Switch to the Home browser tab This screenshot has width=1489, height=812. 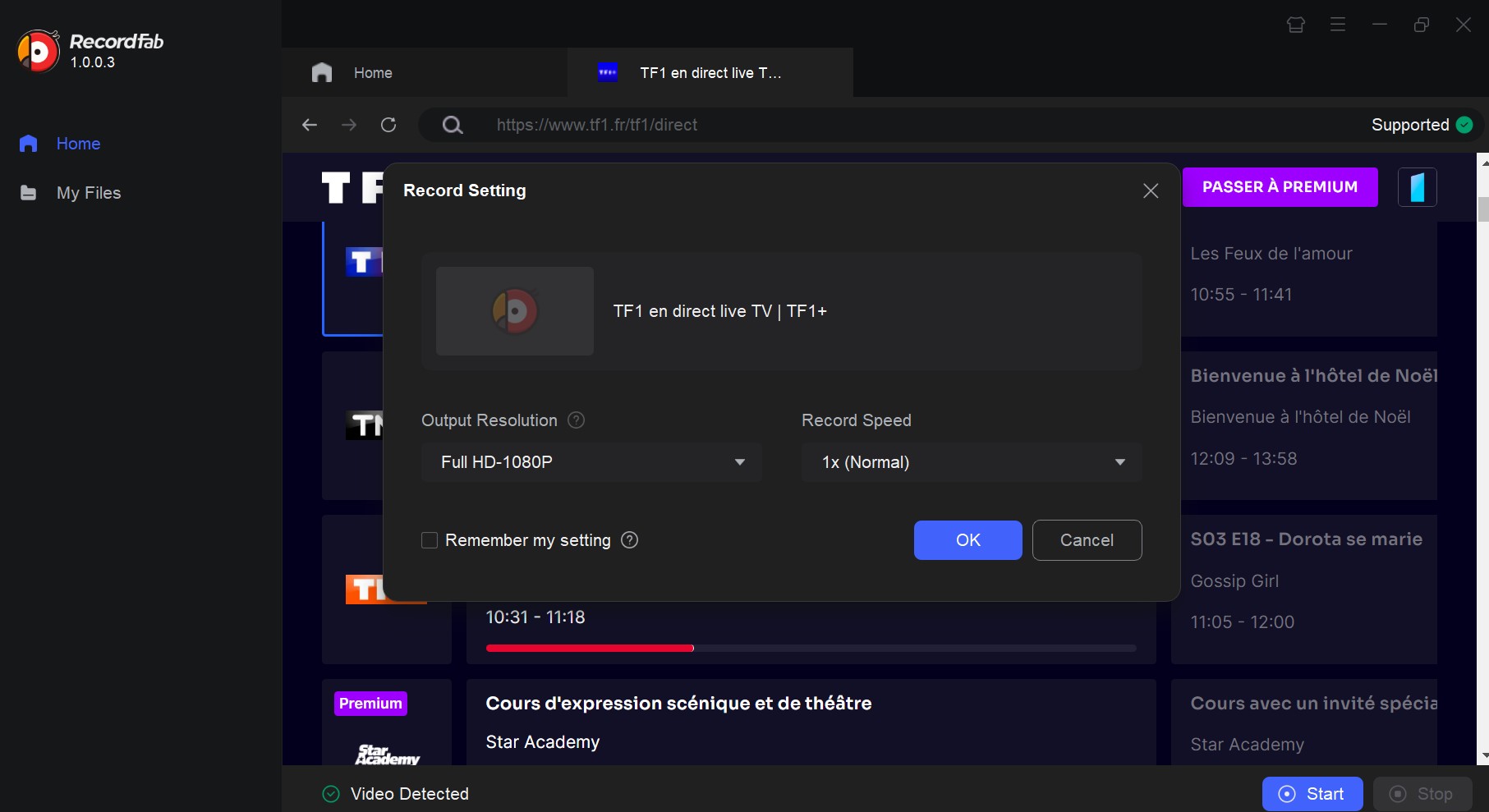[x=425, y=73]
